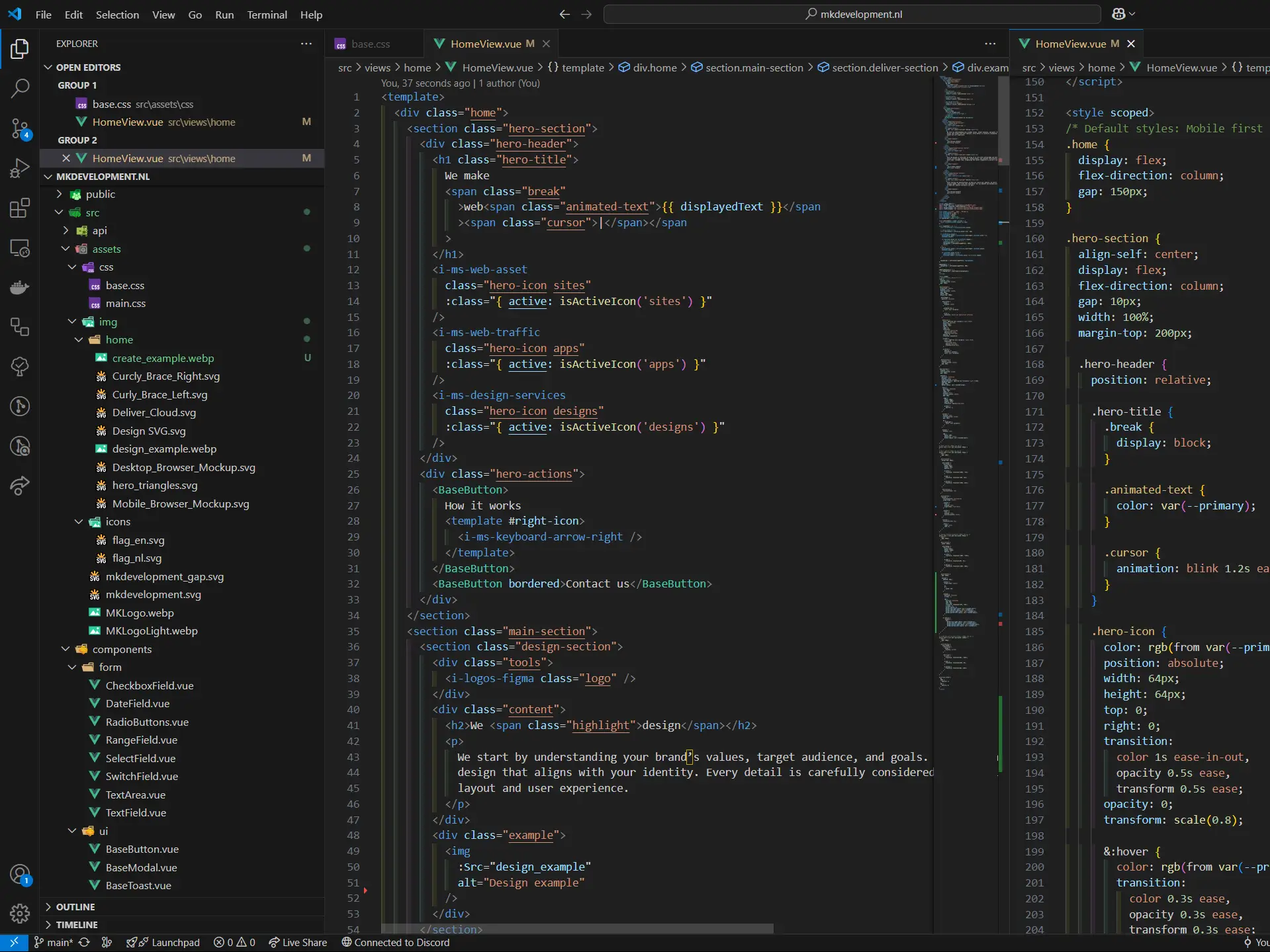Click the main* branch status button
The width and height of the screenshot is (1270, 952).
tap(54, 943)
